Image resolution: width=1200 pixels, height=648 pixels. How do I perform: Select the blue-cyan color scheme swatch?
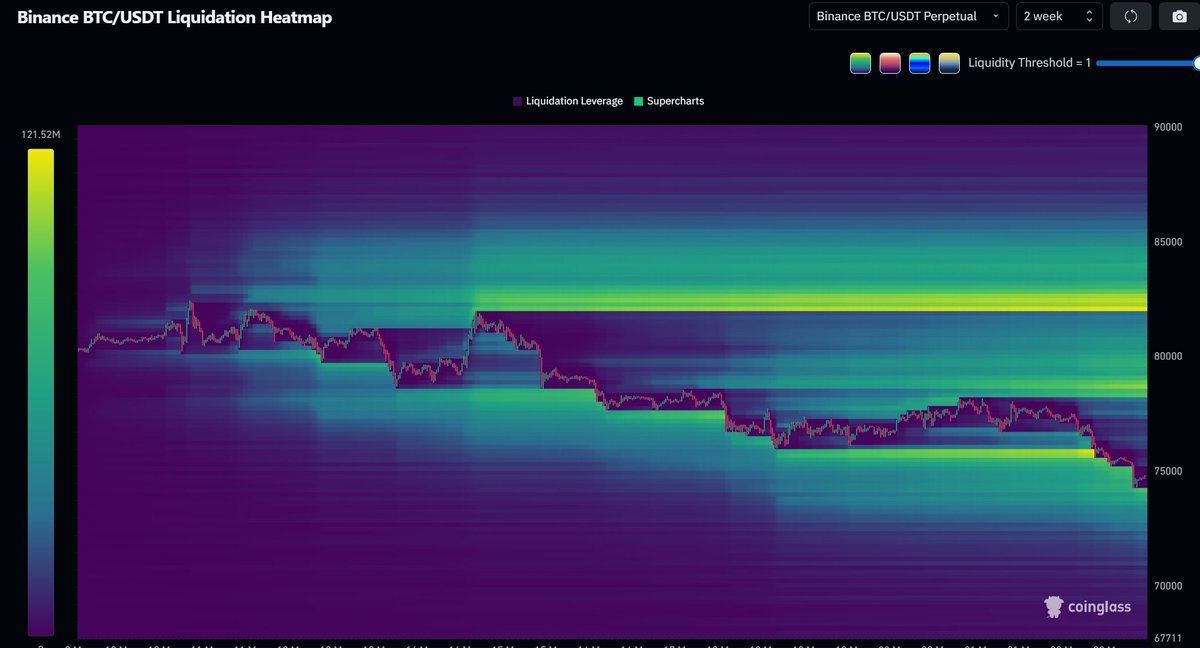(x=920, y=63)
